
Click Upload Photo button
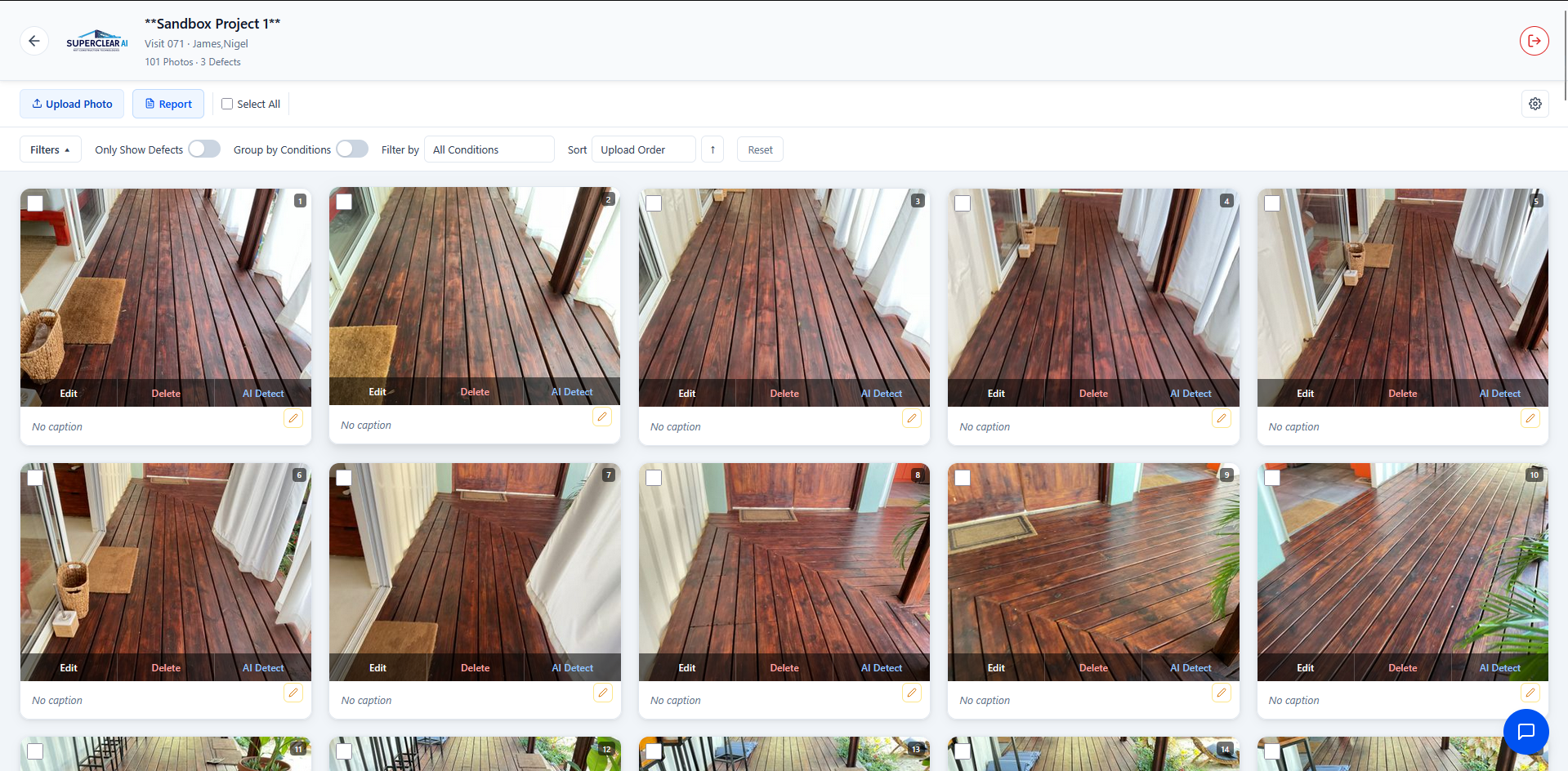(x=72, y=104)
